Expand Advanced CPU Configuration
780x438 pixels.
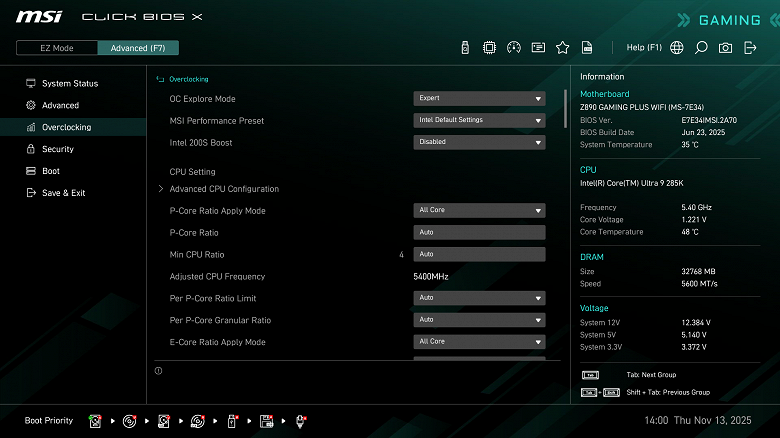224,189
